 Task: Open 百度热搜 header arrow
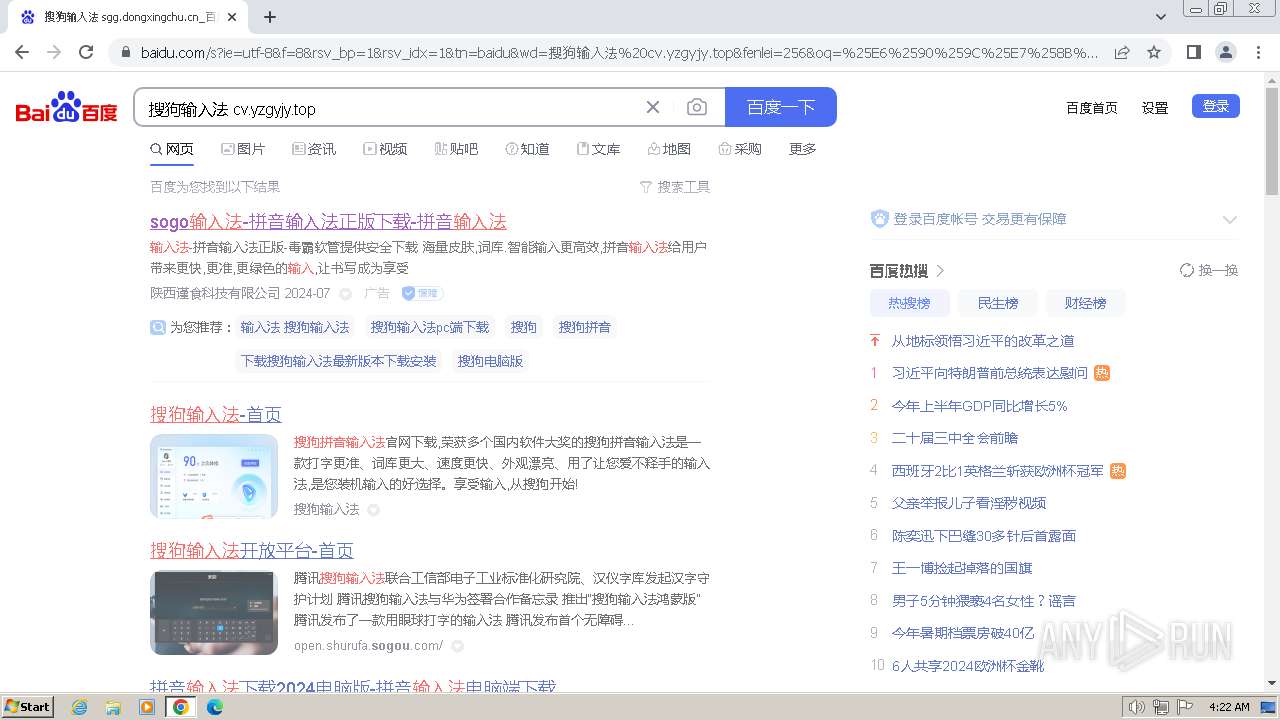click(941, 271)
